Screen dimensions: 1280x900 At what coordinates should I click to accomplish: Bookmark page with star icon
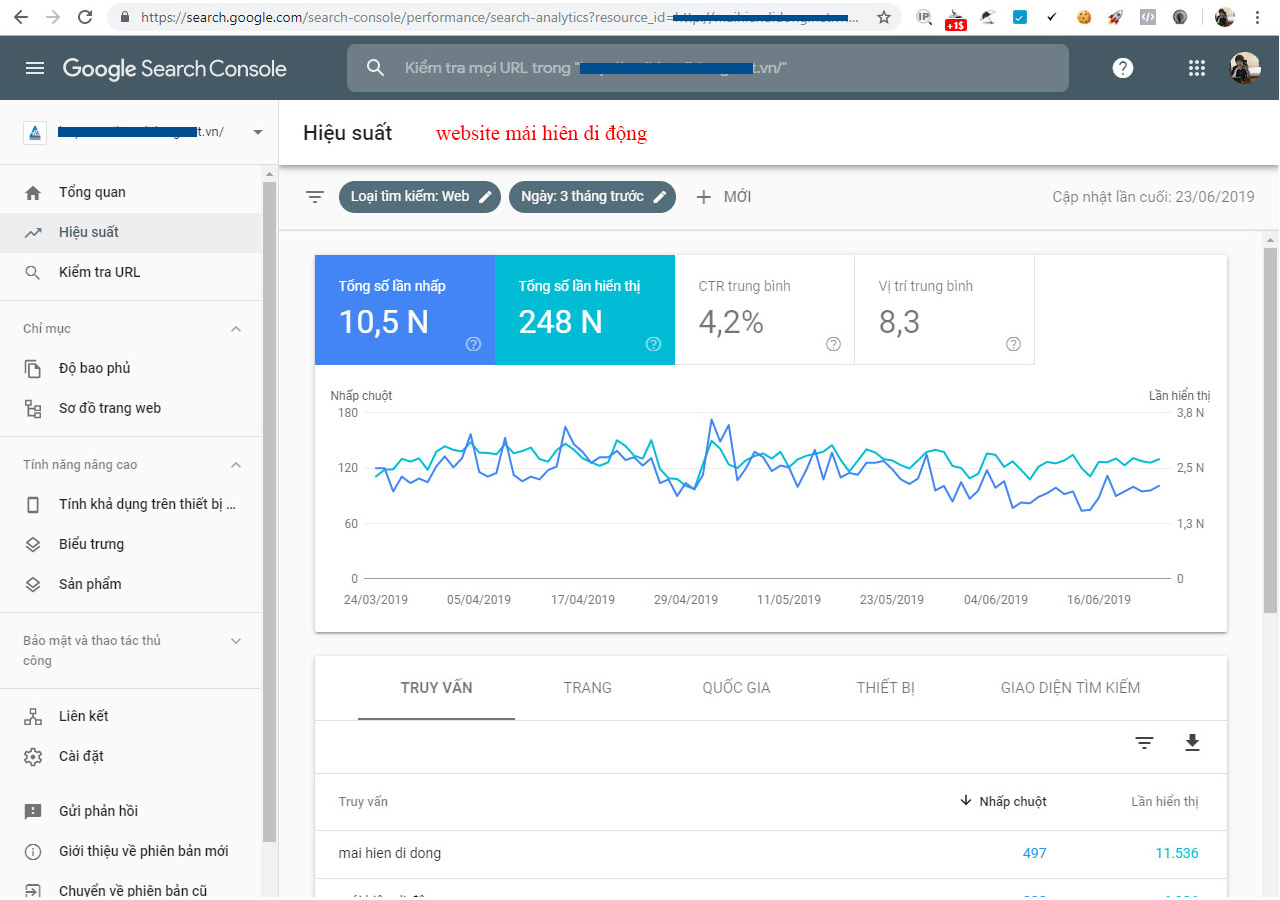(883, 17)
